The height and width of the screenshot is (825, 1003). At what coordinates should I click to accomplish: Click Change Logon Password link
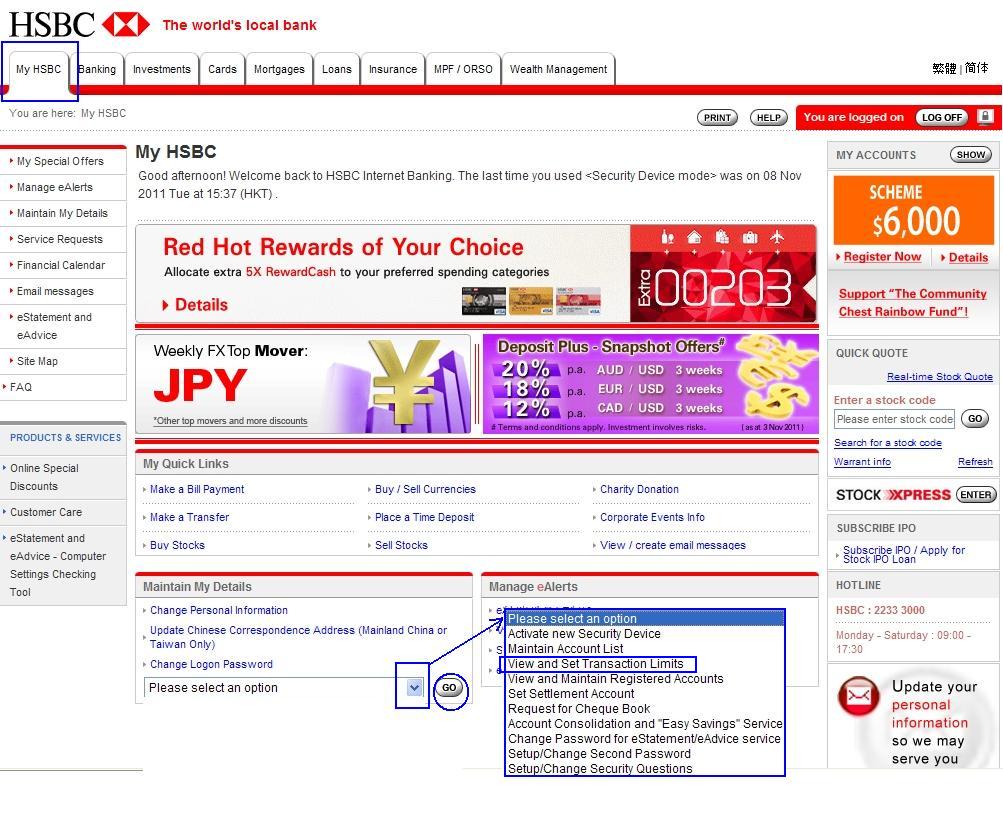(x=211, y=664)
